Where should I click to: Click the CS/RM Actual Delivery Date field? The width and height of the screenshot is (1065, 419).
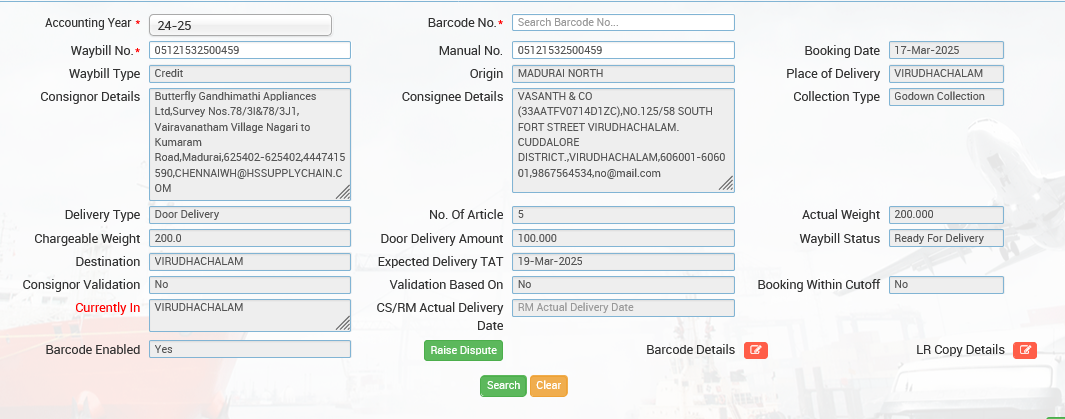point(623,308)
